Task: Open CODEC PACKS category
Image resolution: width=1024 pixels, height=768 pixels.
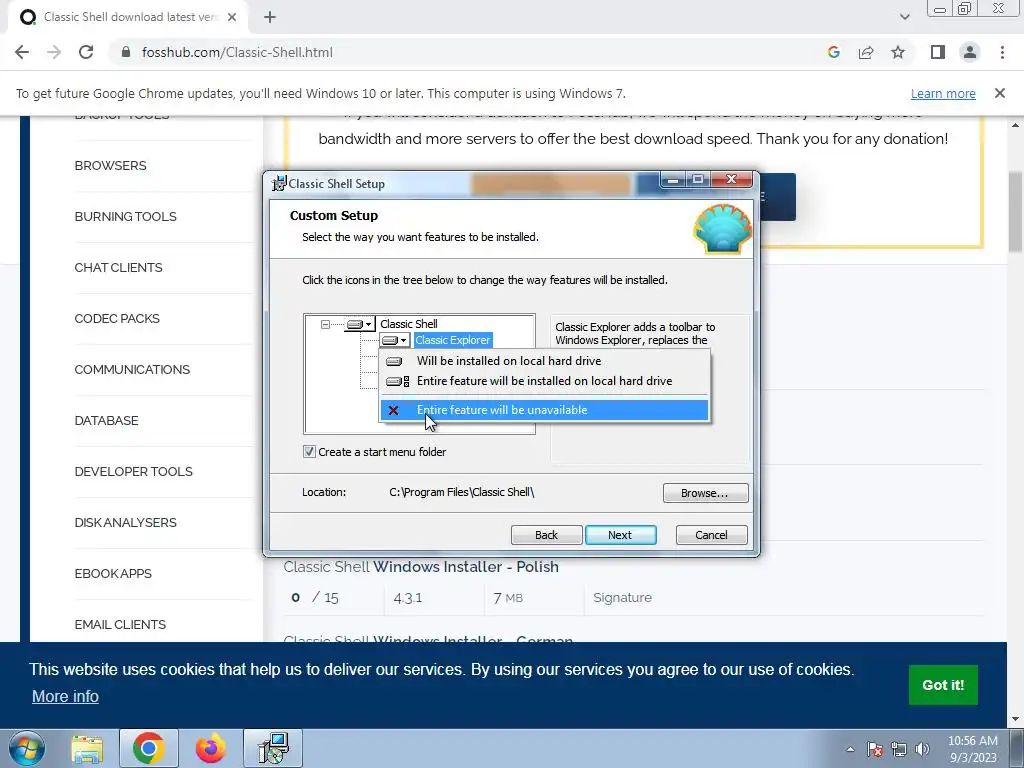Action: pyautogui.click(x=117, y=318)
